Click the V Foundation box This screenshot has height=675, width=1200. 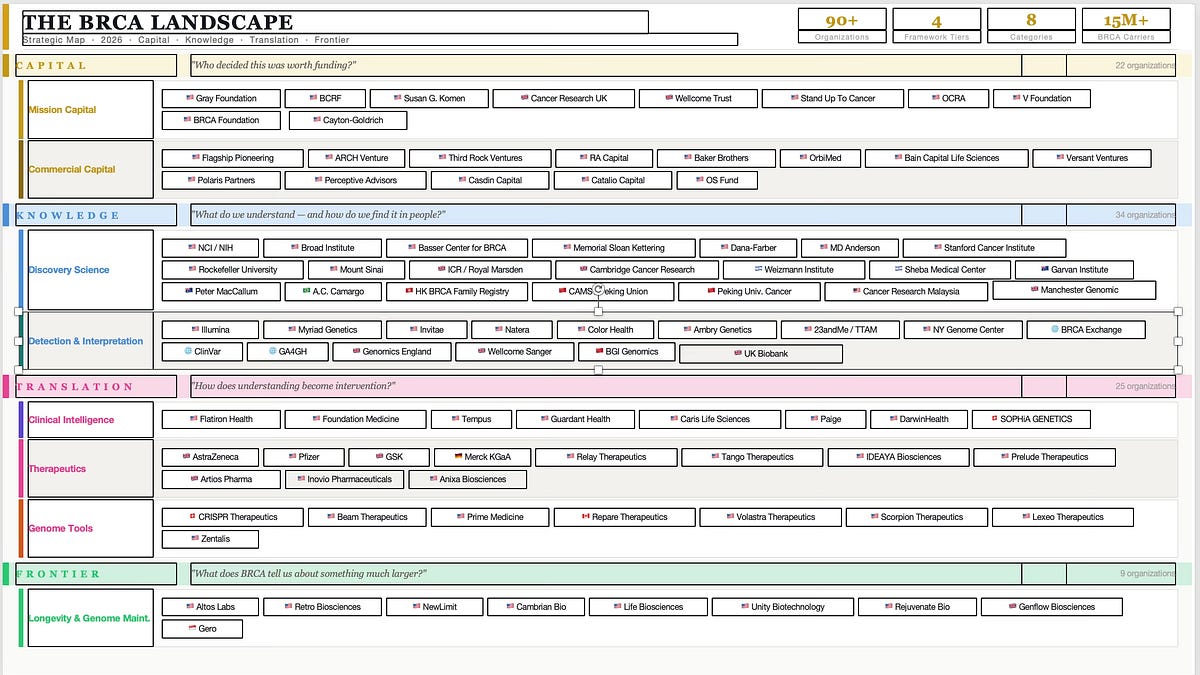coord(1043,98)
